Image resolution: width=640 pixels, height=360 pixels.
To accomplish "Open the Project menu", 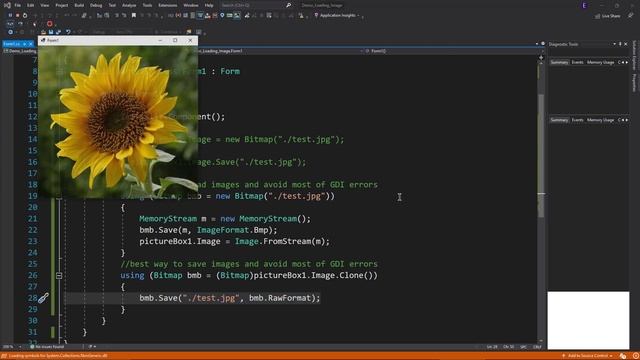I will click(x=62, y=5).
